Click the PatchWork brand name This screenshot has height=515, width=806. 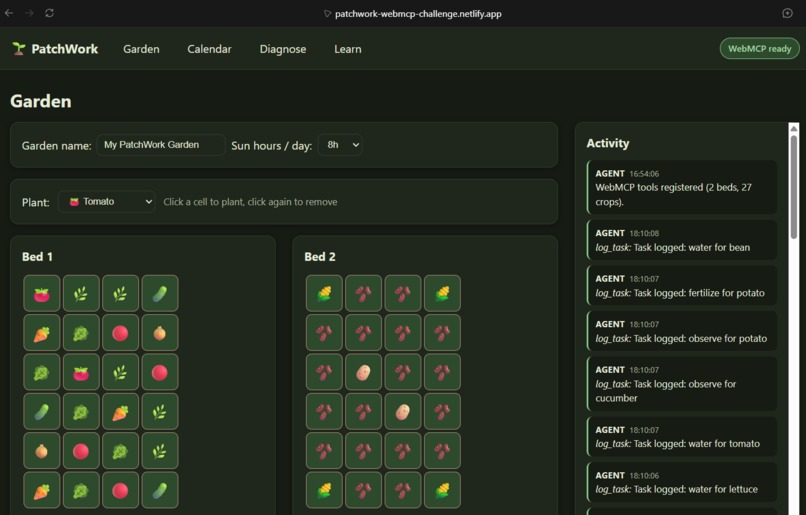click(65, 49)
